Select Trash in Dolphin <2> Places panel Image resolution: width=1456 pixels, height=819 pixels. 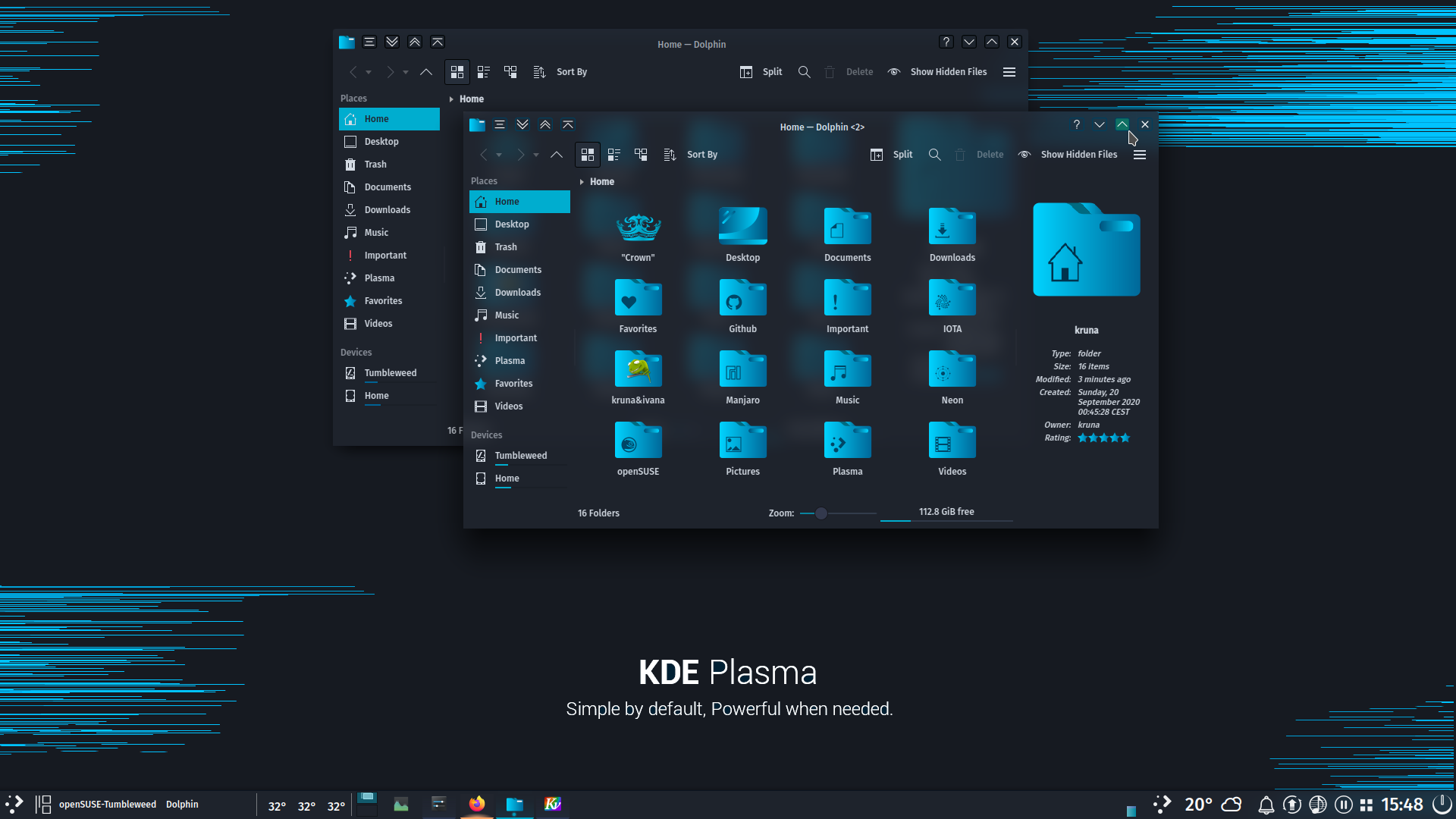click(x=519, y=247)
